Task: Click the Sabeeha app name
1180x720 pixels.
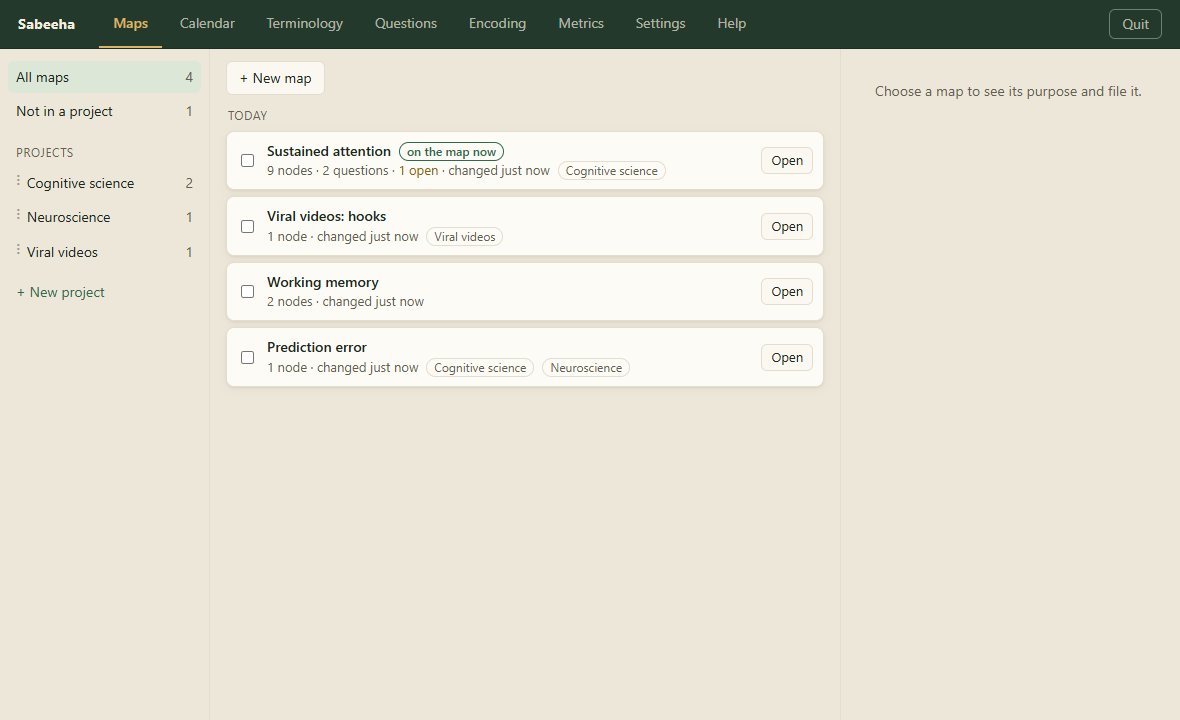Action: click(47, 24)
